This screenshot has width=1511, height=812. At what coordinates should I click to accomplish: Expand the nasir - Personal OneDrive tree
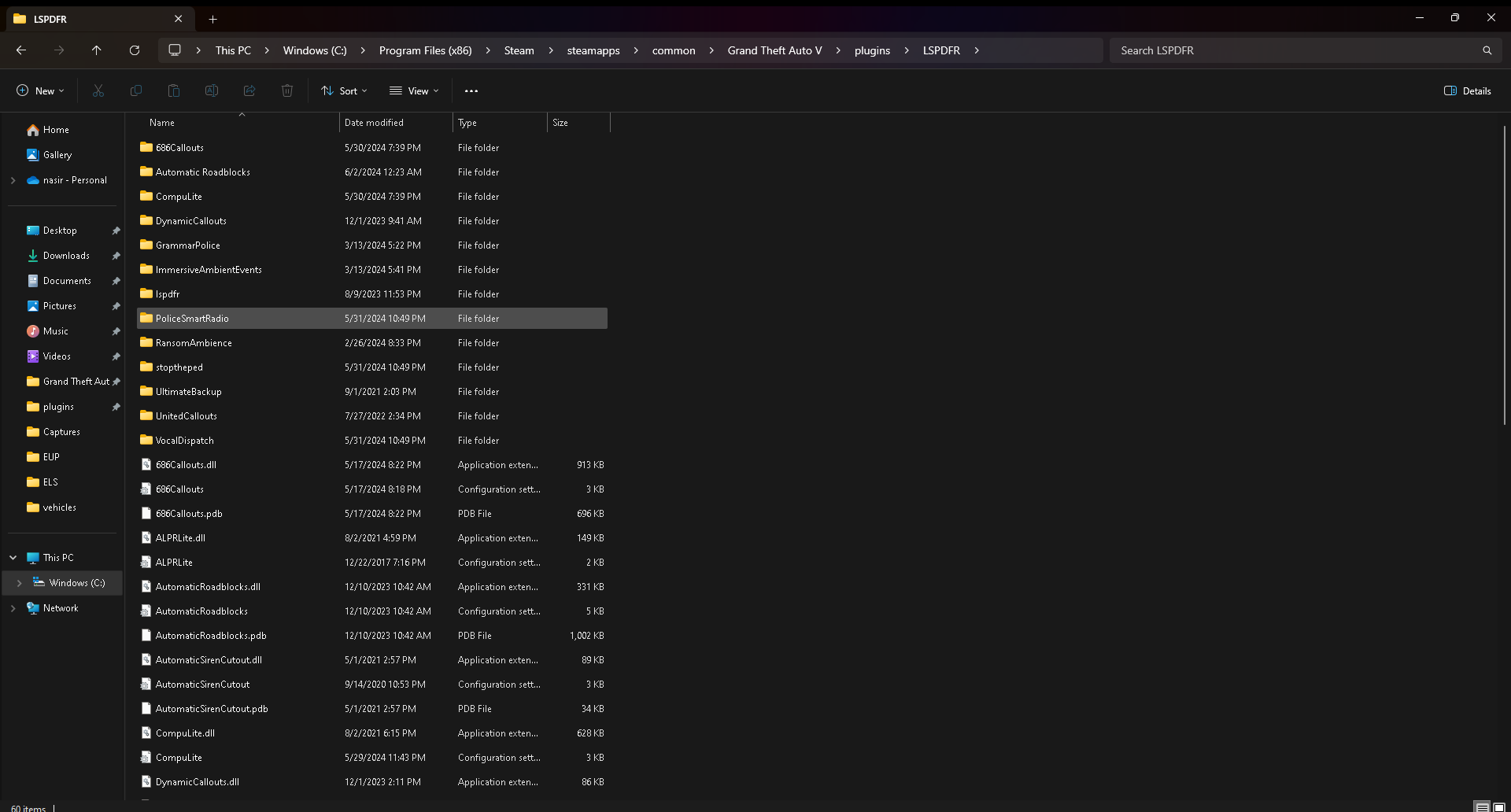click(13, 180)
